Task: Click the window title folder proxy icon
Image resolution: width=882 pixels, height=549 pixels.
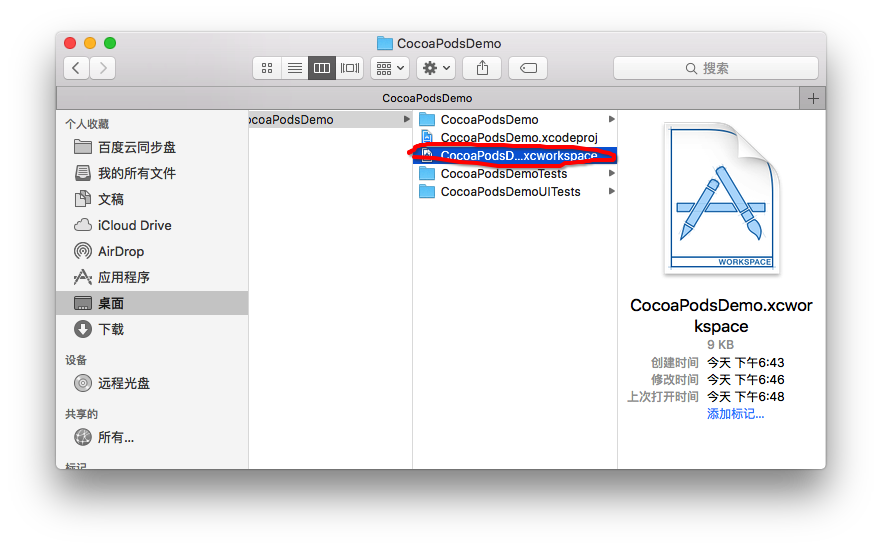Action: tap(385, 43)
